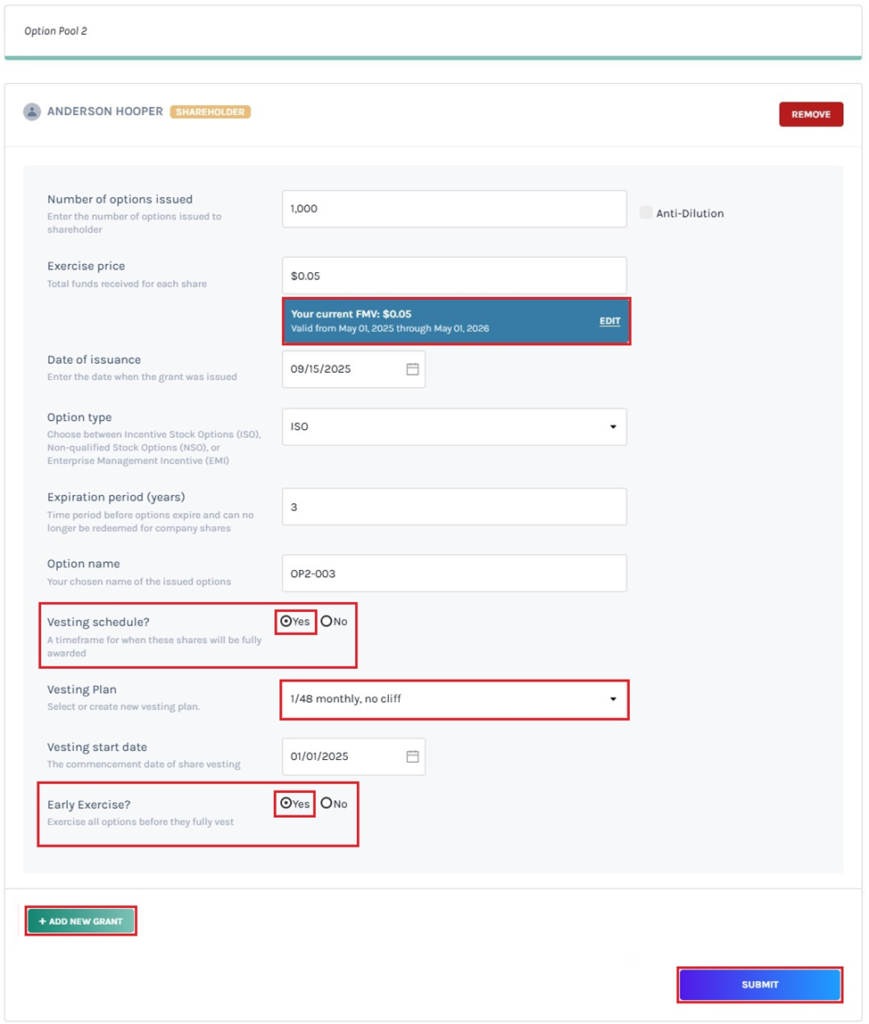Open calendar icon for Vesting start date

click(412, 757)
